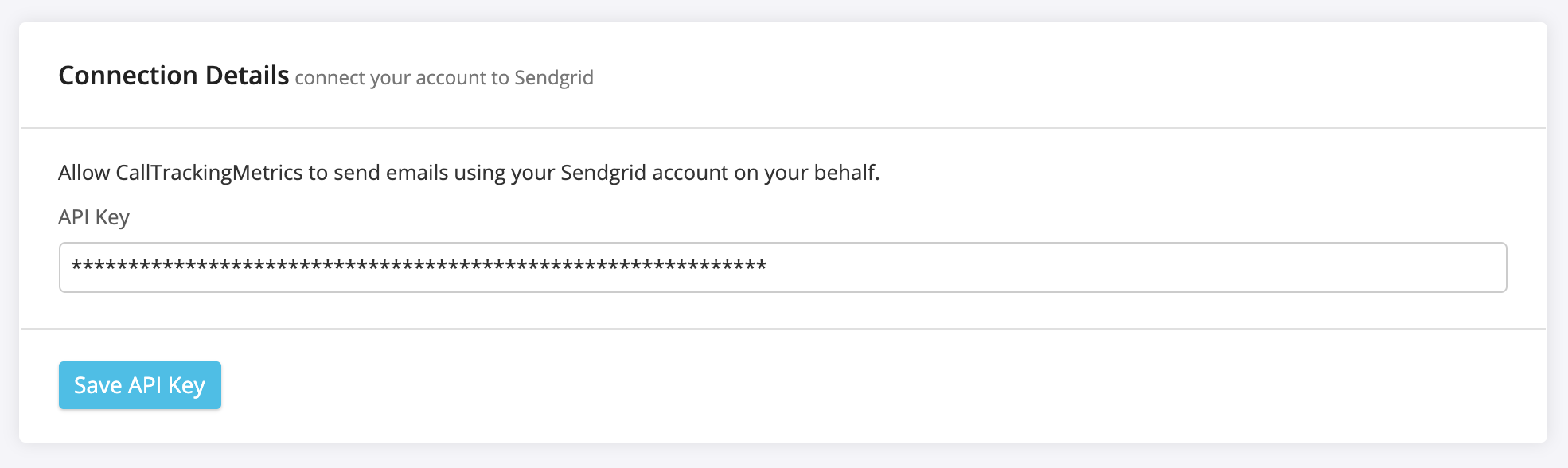Click the divider line below the heading
The image size is (1568, 468).
[782, 128]
